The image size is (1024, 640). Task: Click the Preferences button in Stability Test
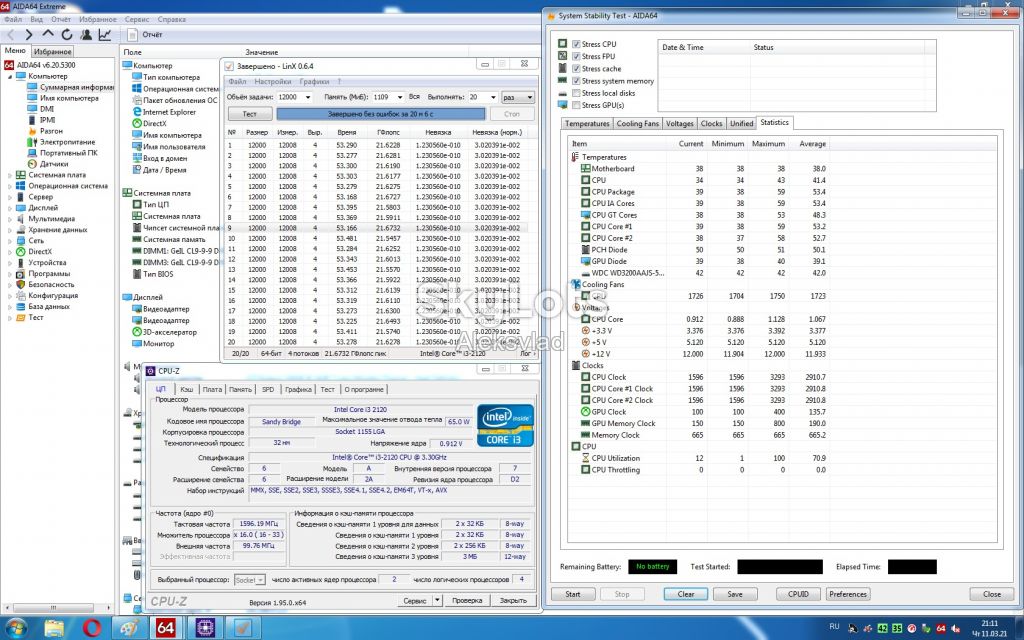tap(848, 594)
